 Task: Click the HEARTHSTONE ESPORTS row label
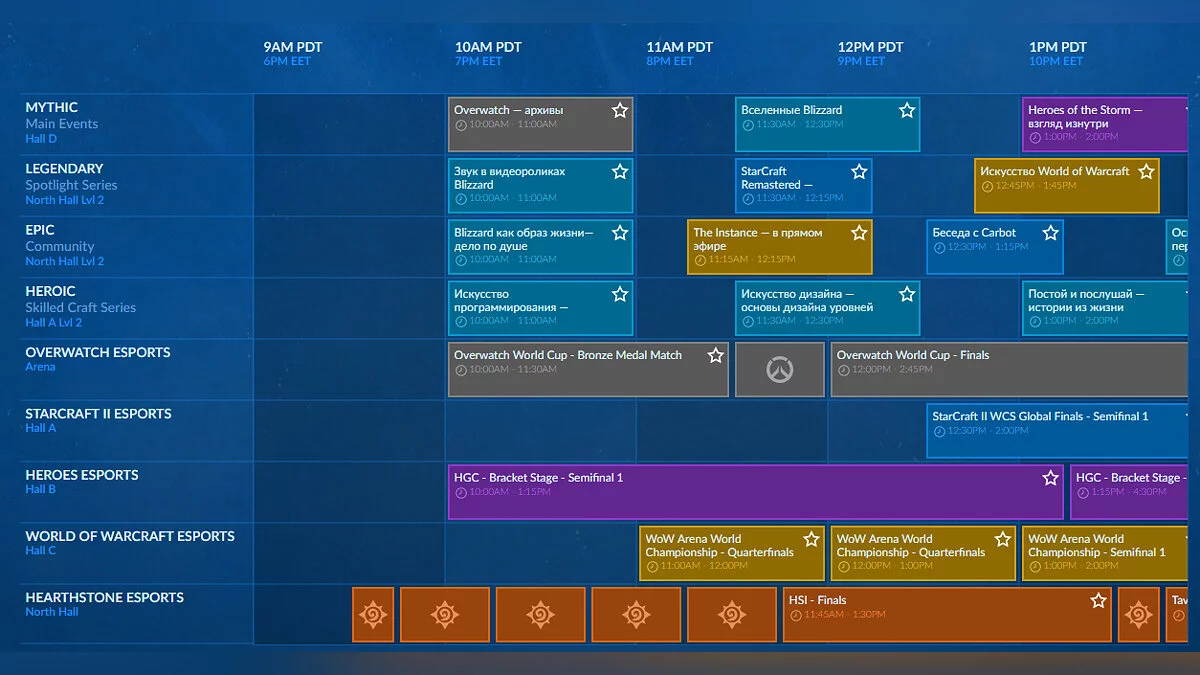click(x=105, y=597)
